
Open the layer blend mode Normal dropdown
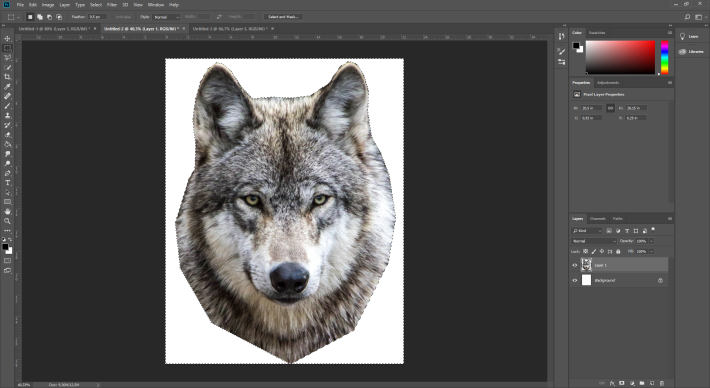pos(594,241)
